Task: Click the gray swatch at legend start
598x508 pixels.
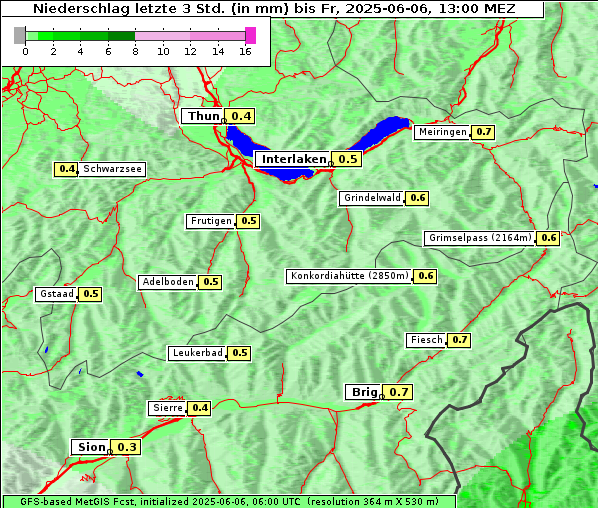Action: pos(19,35)
